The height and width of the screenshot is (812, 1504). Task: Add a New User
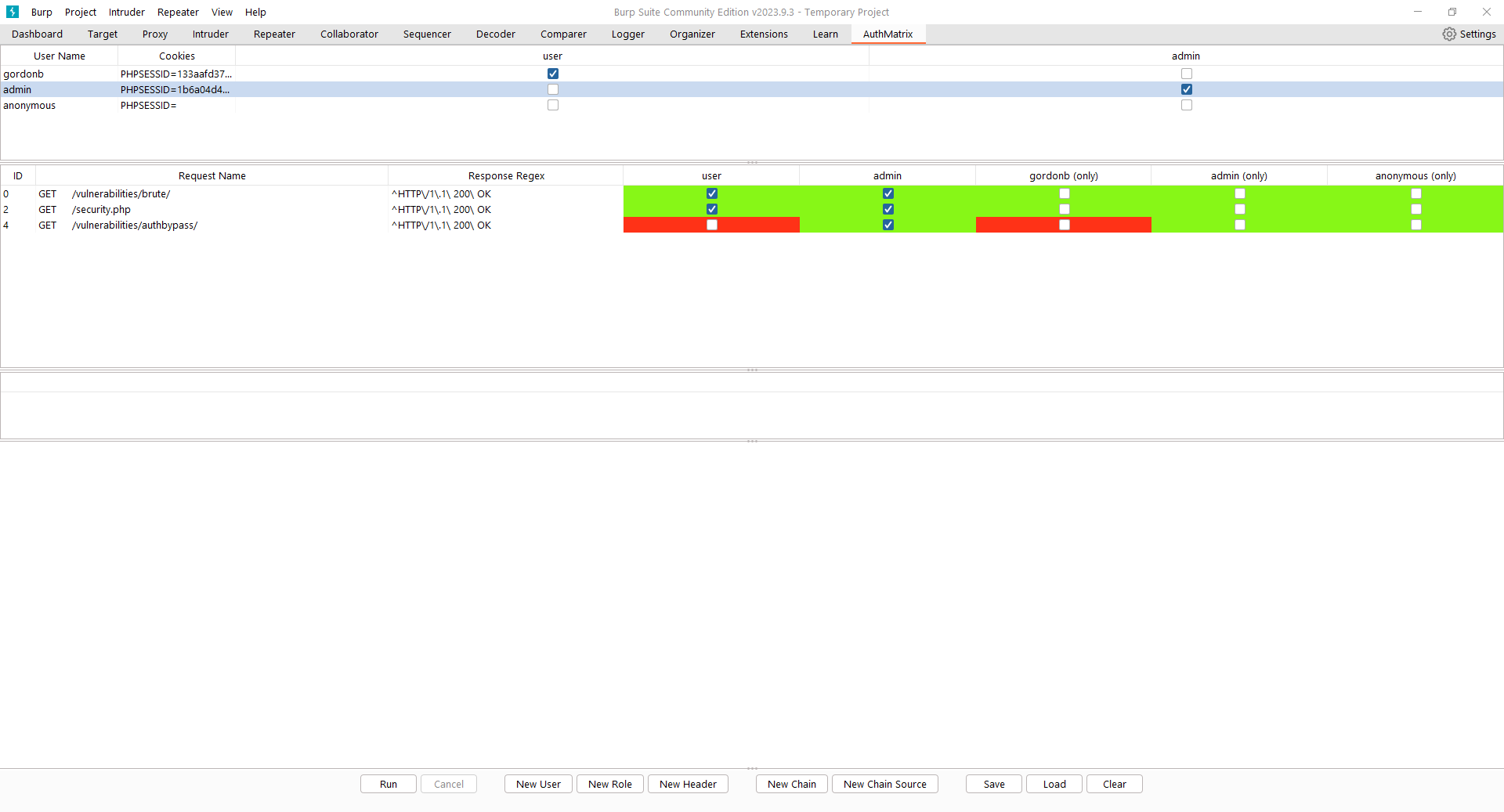click(539, 784)
